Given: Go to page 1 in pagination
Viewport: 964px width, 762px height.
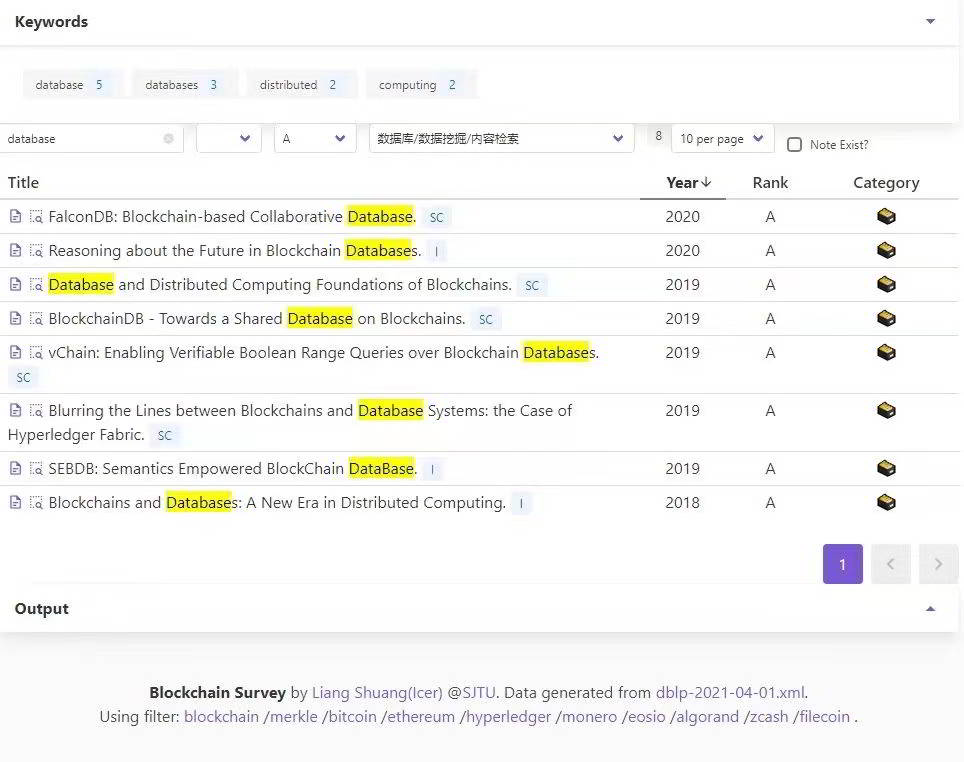Looking at the screenshot, I should (842, 564).
